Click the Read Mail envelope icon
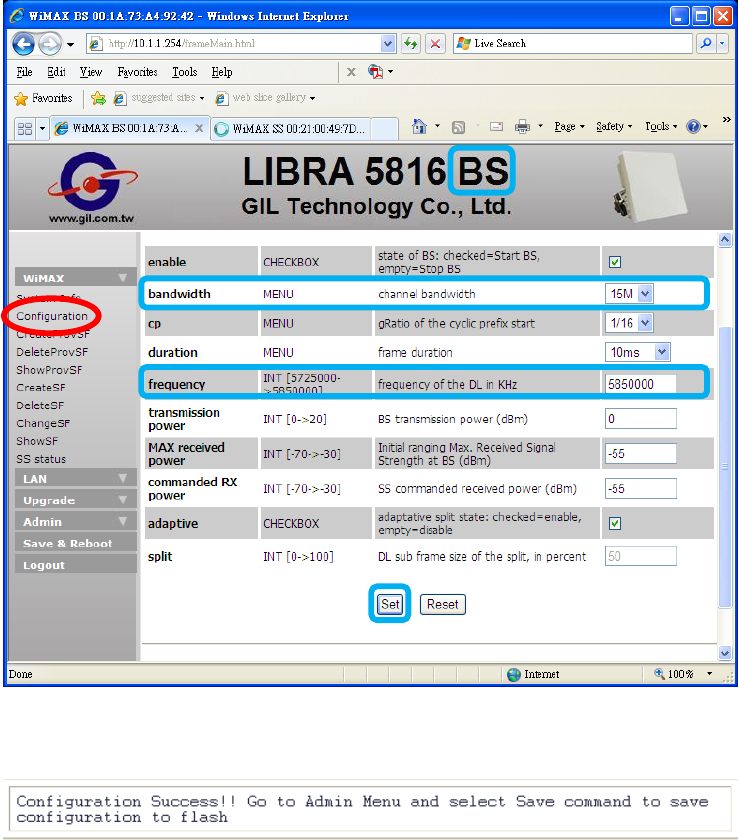The width and height of the screenshot is (738, 840). [x=496, y=126]
